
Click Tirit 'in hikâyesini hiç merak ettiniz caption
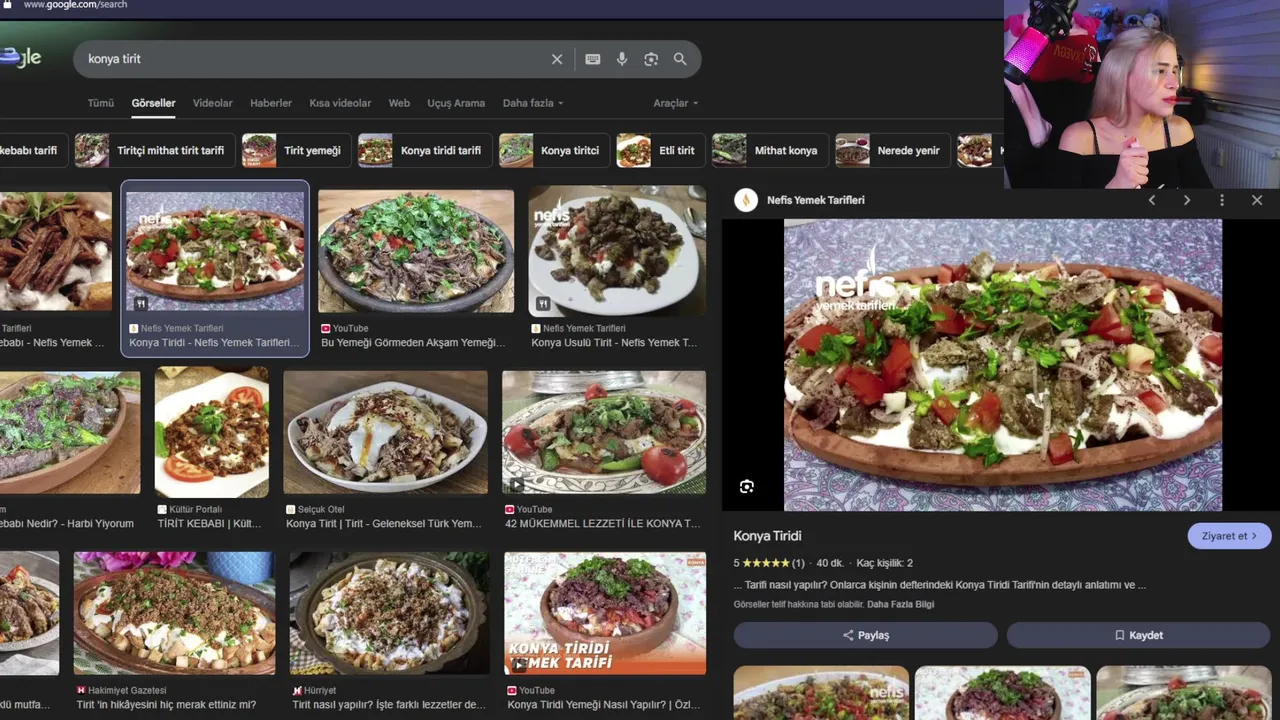[x=166, y=704]
